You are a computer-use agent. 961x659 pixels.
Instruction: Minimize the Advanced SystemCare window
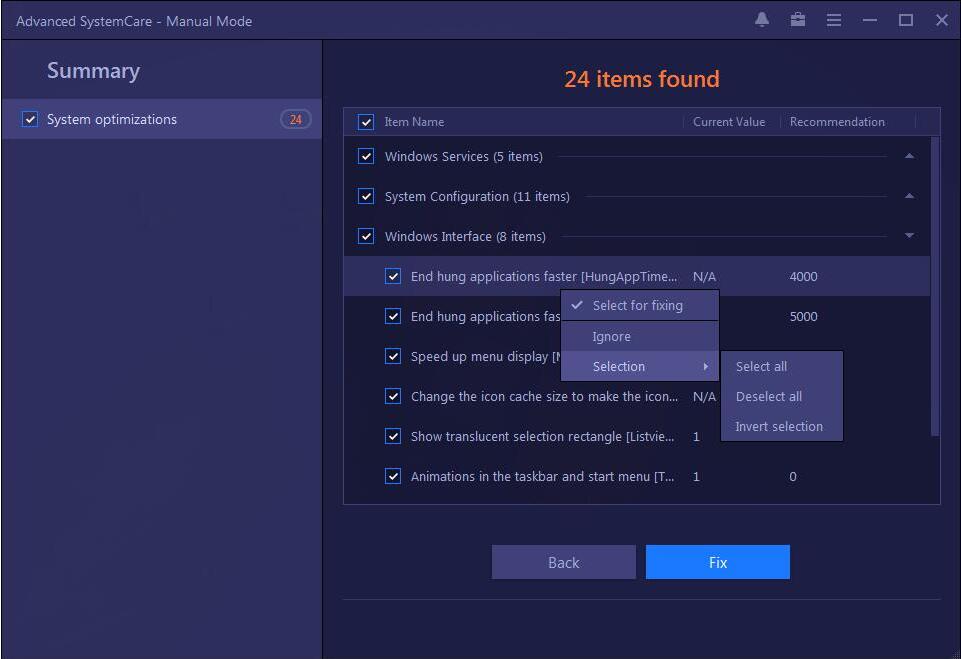tap(870, 20)
